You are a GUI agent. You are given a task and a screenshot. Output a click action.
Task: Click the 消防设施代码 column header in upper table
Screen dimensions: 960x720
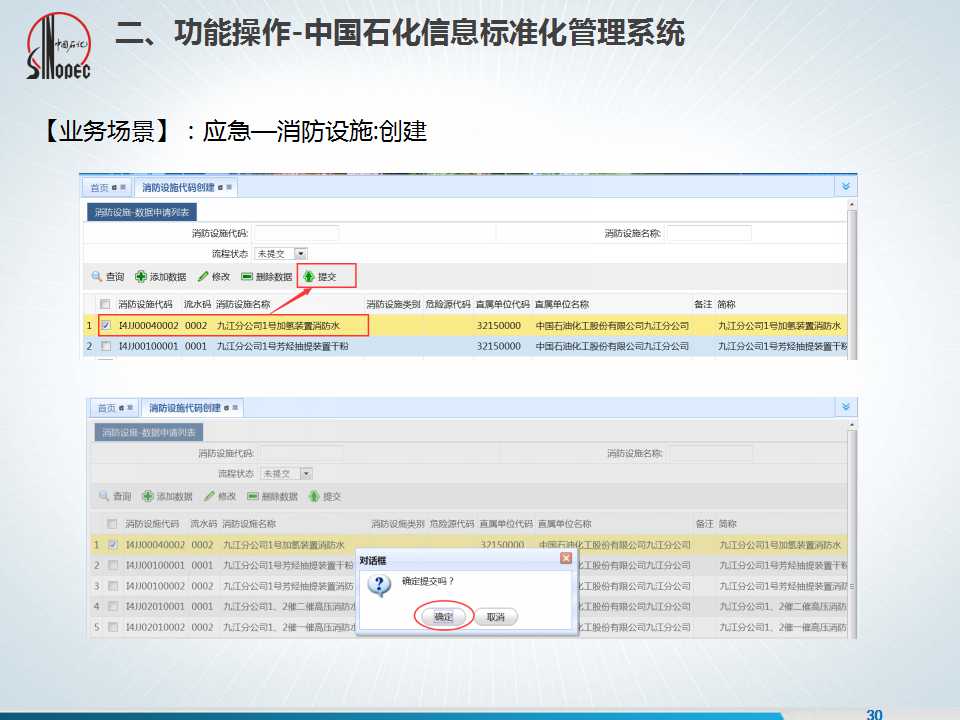coord(145,304)
